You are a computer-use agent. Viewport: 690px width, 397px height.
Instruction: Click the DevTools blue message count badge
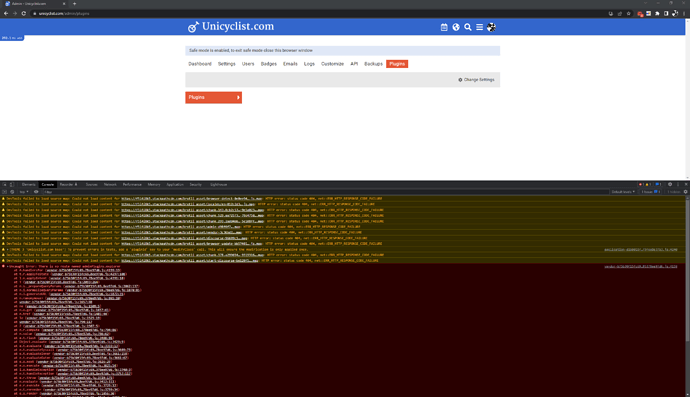pyautogui.click(x=658, y=185)
